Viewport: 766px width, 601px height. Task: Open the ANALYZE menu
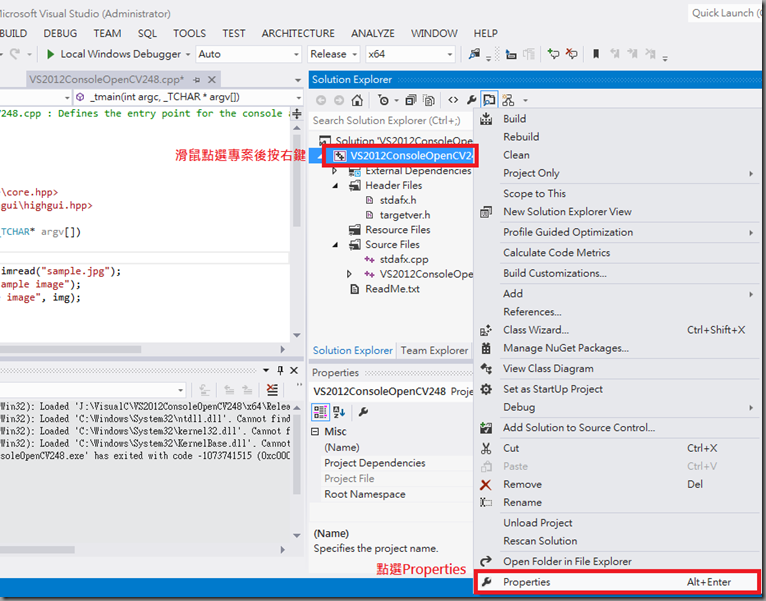pos(373,33)
